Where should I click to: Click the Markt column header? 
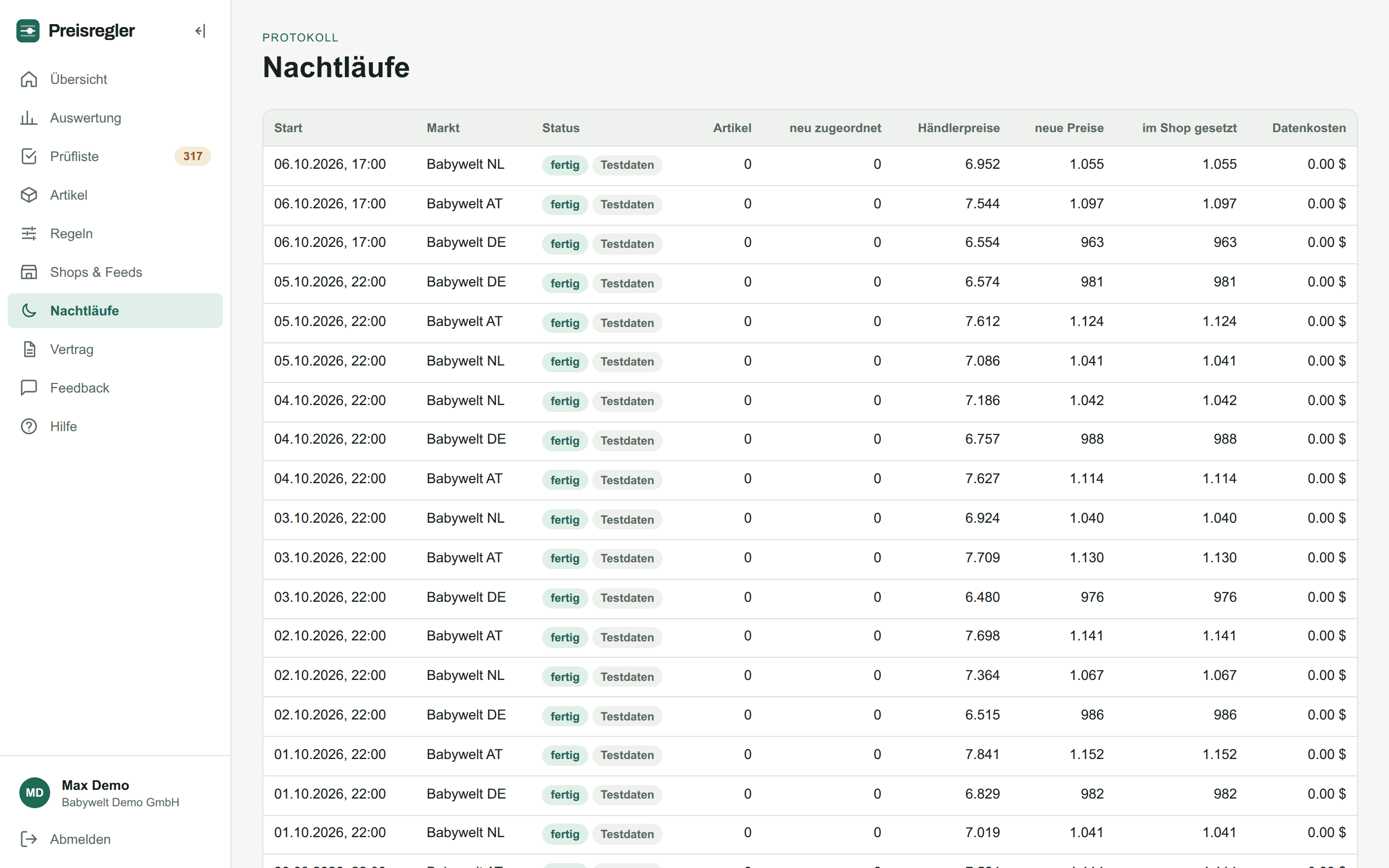pos(443,128)
